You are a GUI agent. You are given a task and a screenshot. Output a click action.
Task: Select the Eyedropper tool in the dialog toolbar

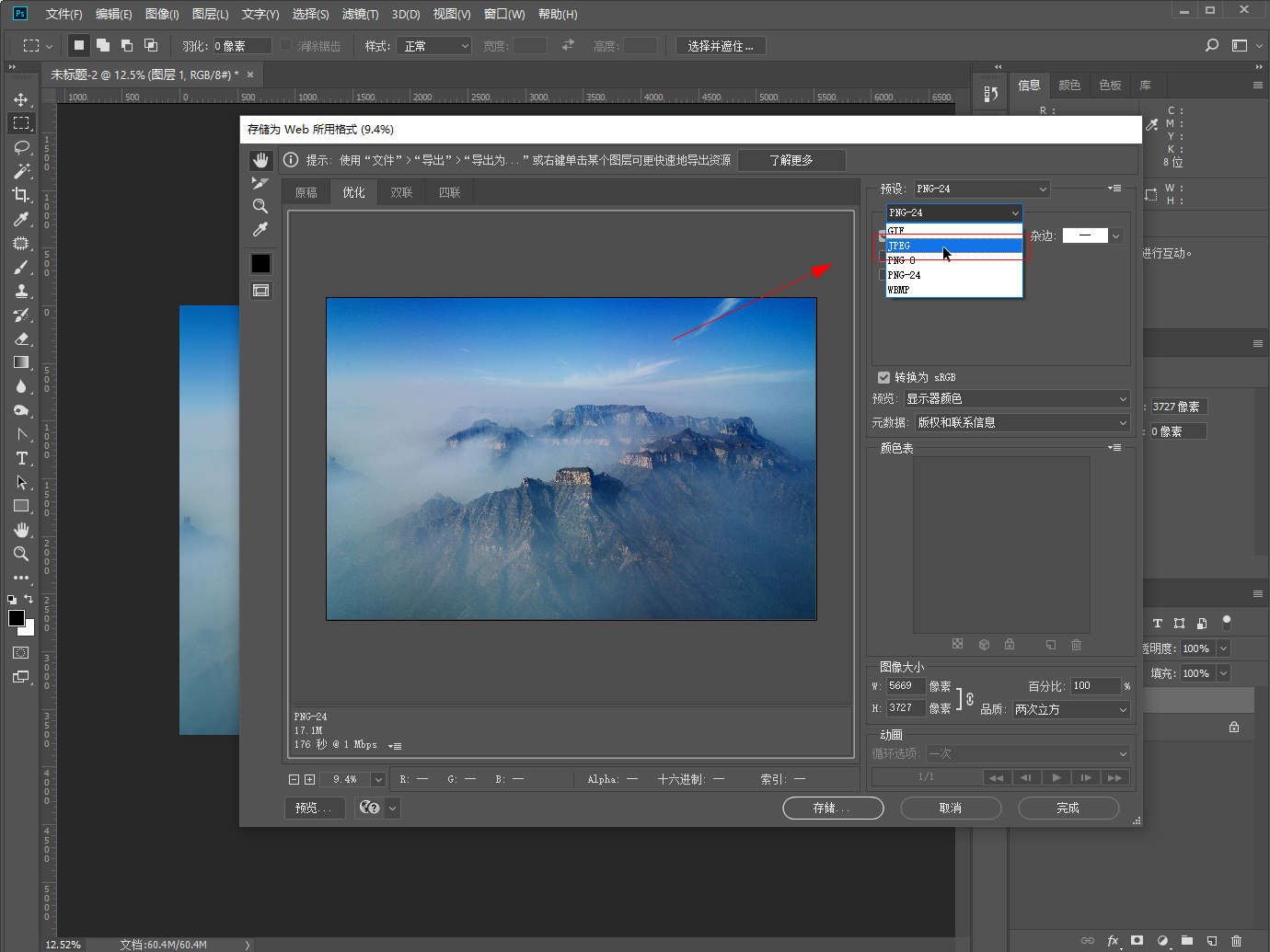[260, 229]
